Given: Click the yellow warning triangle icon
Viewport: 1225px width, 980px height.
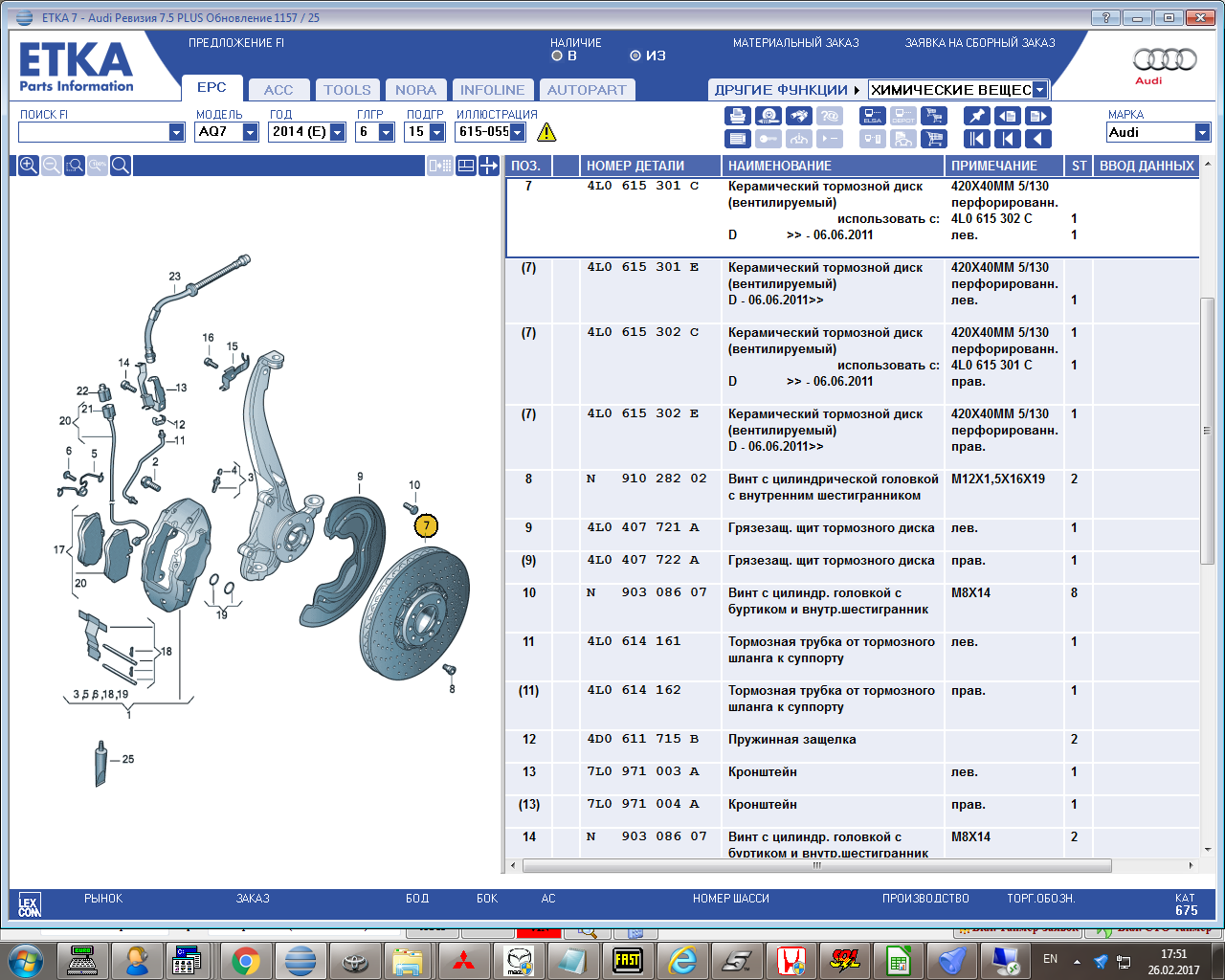Looking at the screenshot, I should (546, 132).
